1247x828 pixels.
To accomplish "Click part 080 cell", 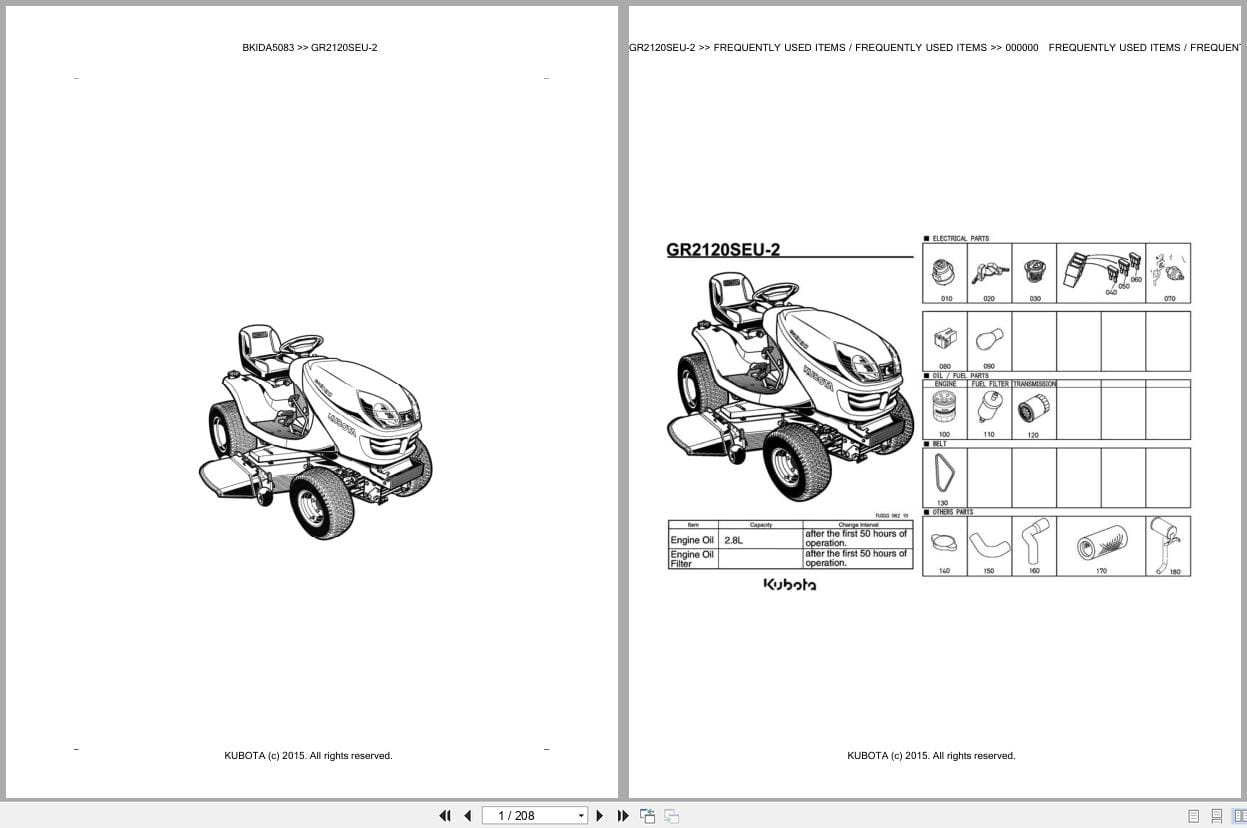I will 945,341.
